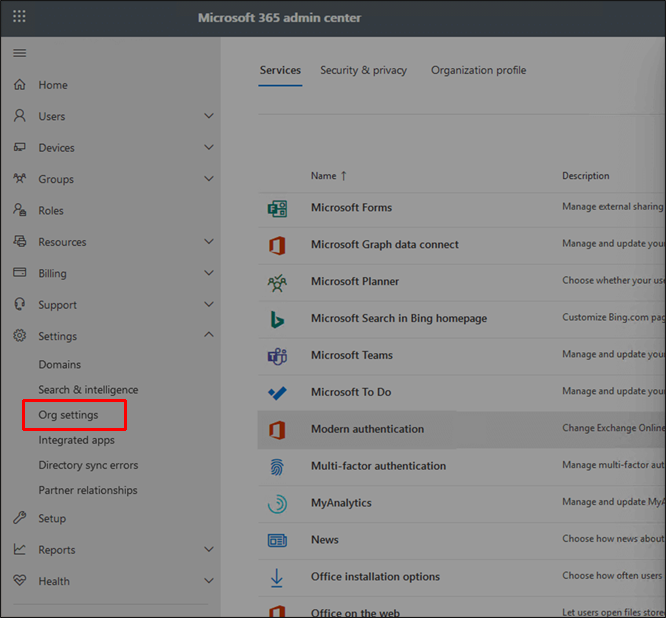Sort services by Name column header

pos(324,176)
